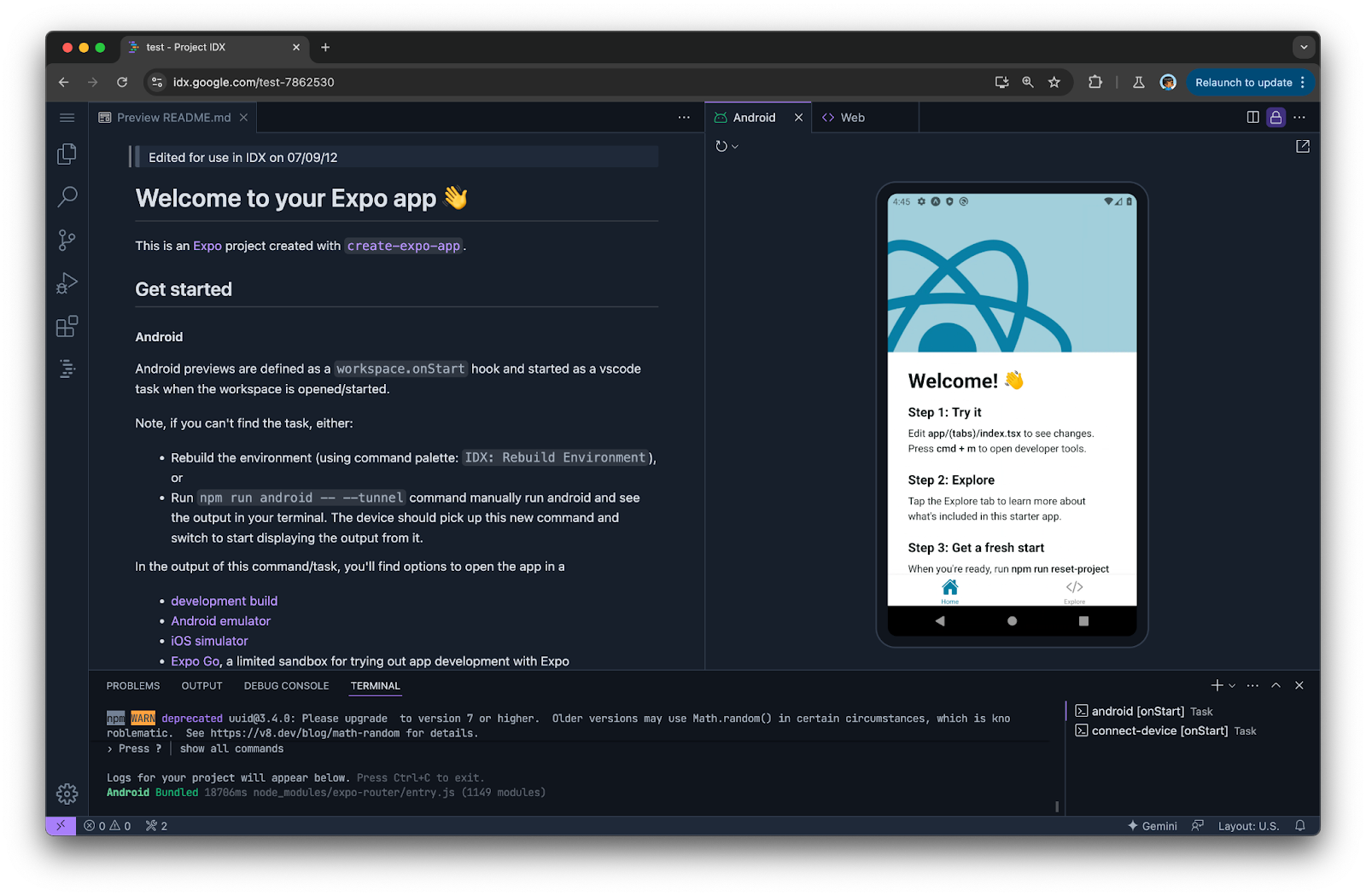Tap the Android home circle button in emulator
The width and height of the screenshot is (1366, 896).
pos(1012,621)
